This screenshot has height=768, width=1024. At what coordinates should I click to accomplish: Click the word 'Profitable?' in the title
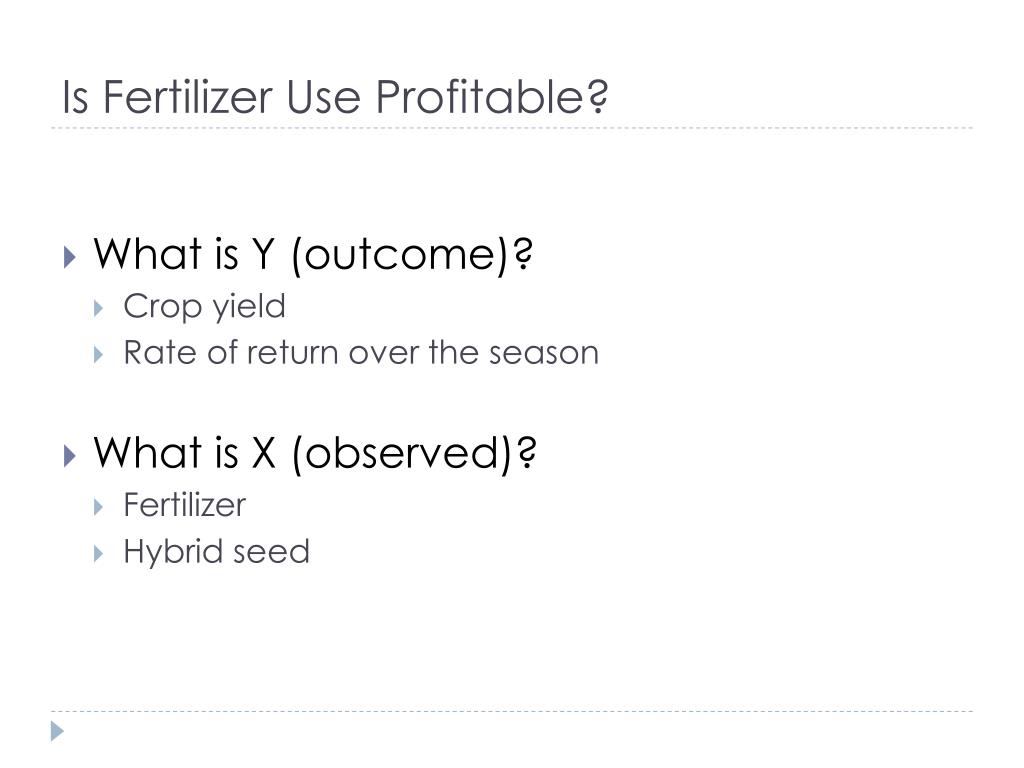[x=492, y=97]
